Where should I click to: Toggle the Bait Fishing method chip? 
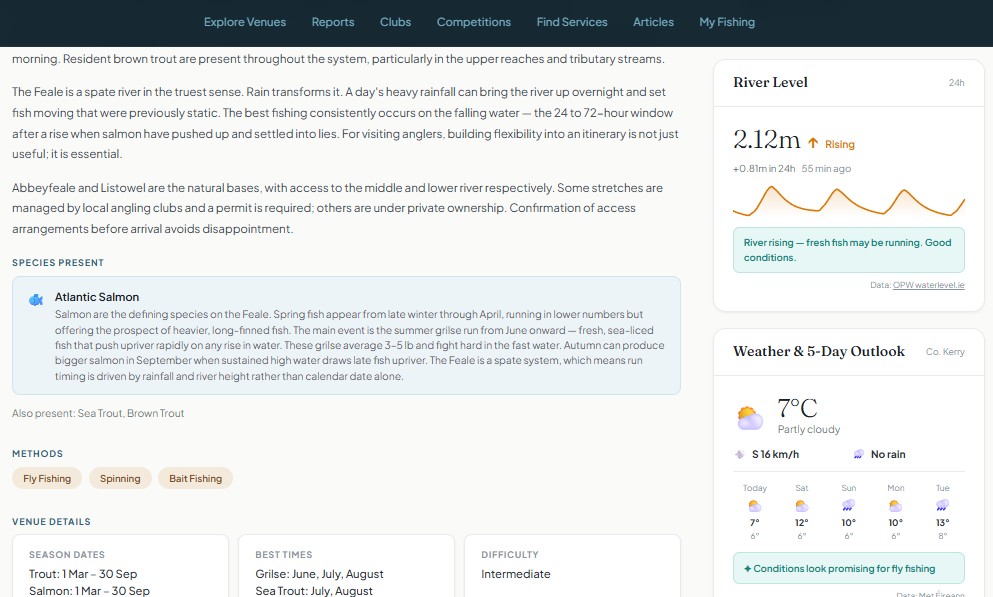195,478
